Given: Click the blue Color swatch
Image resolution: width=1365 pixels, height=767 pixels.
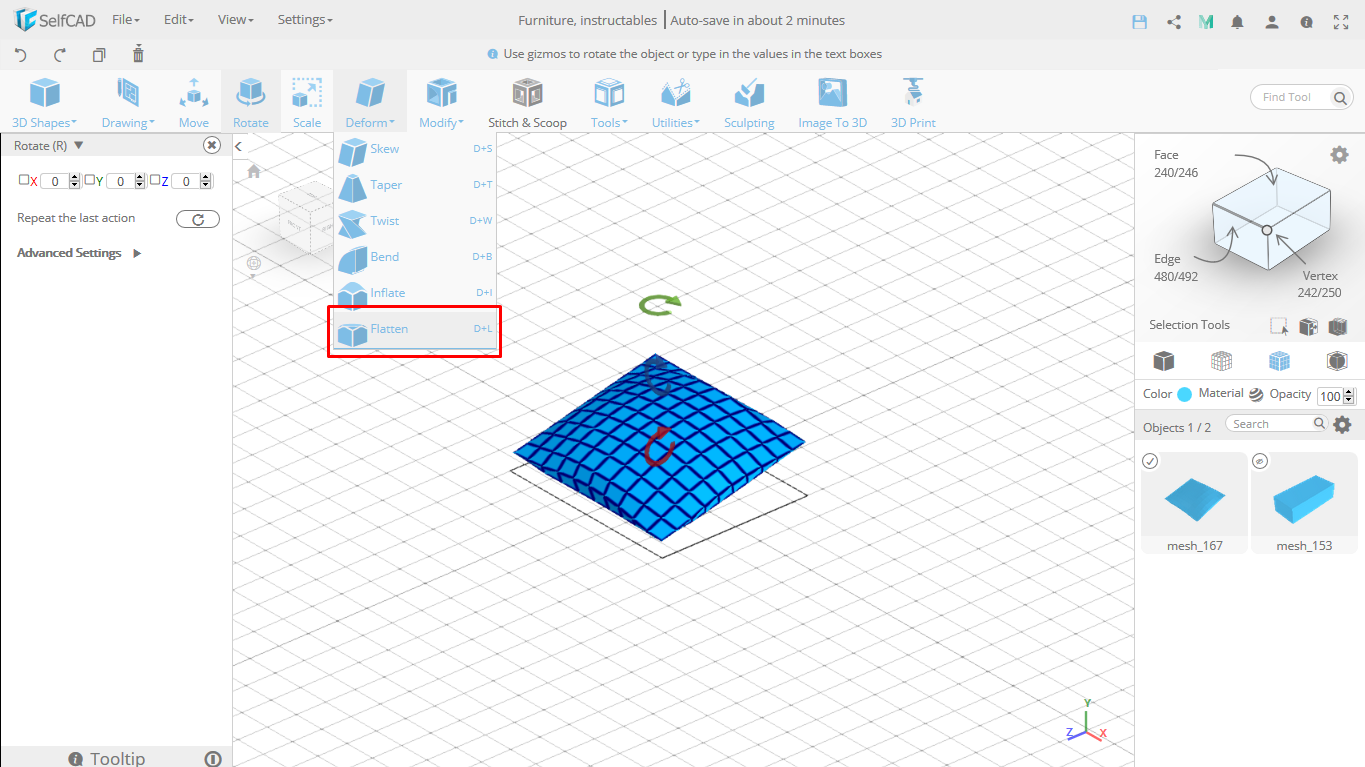Looking at the screenshot, I should (1185, 395).
